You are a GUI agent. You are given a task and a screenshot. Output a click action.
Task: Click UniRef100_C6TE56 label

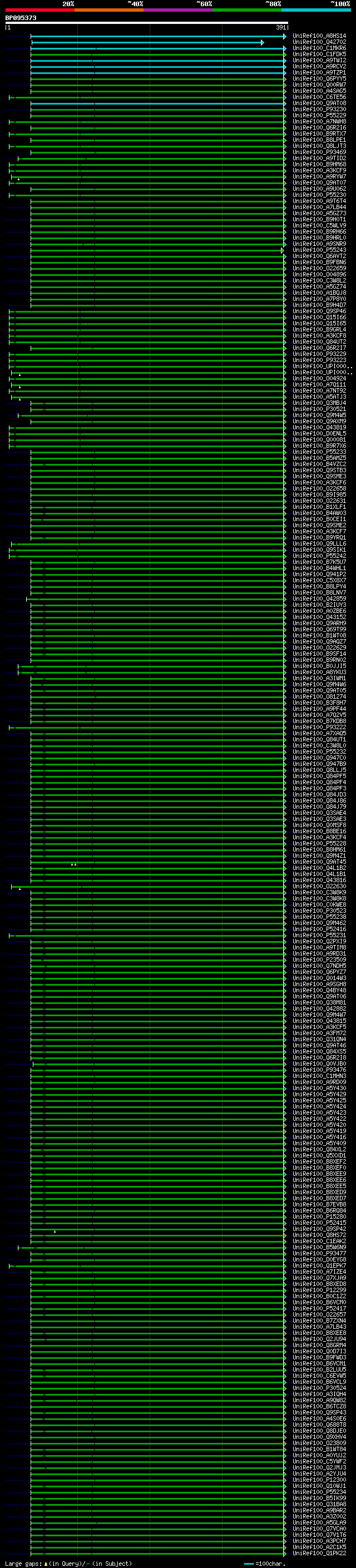(x=319, y=97)
